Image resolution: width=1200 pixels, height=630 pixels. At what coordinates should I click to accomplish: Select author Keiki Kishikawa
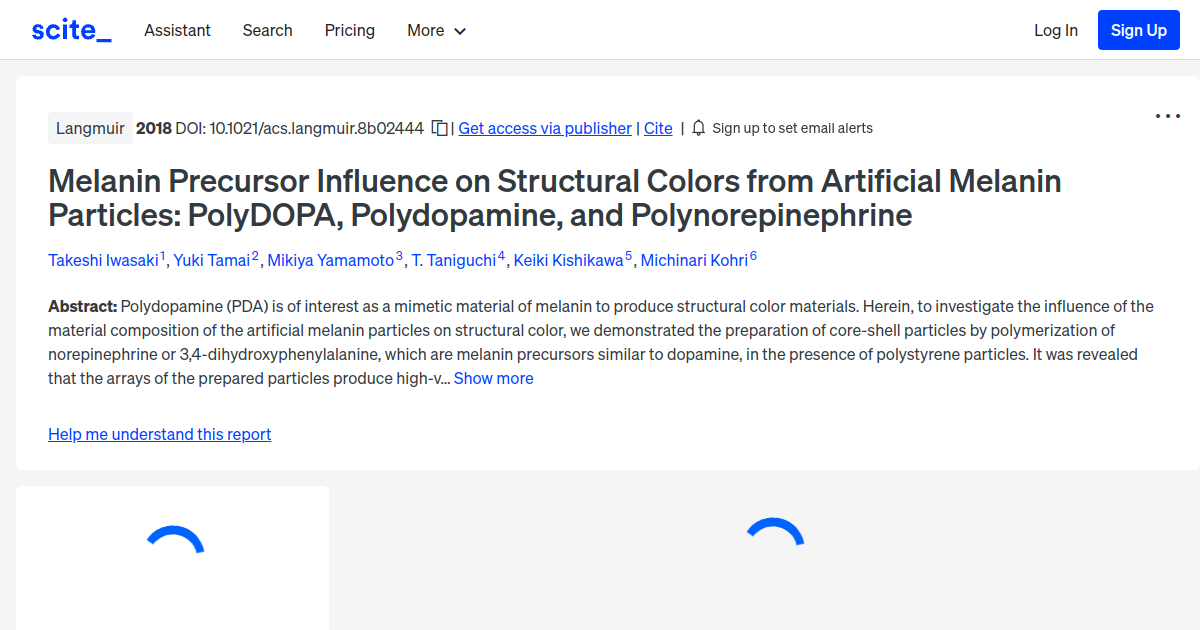pyautogui.click(x=568, y=260)
